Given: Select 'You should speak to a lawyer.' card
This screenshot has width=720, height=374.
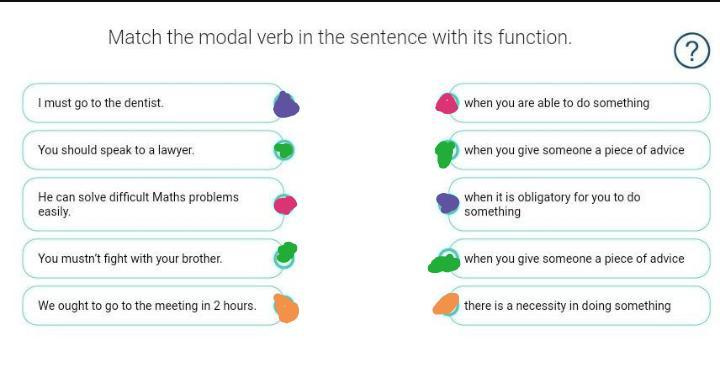Looking at the screenshot, I should (153, 150).
